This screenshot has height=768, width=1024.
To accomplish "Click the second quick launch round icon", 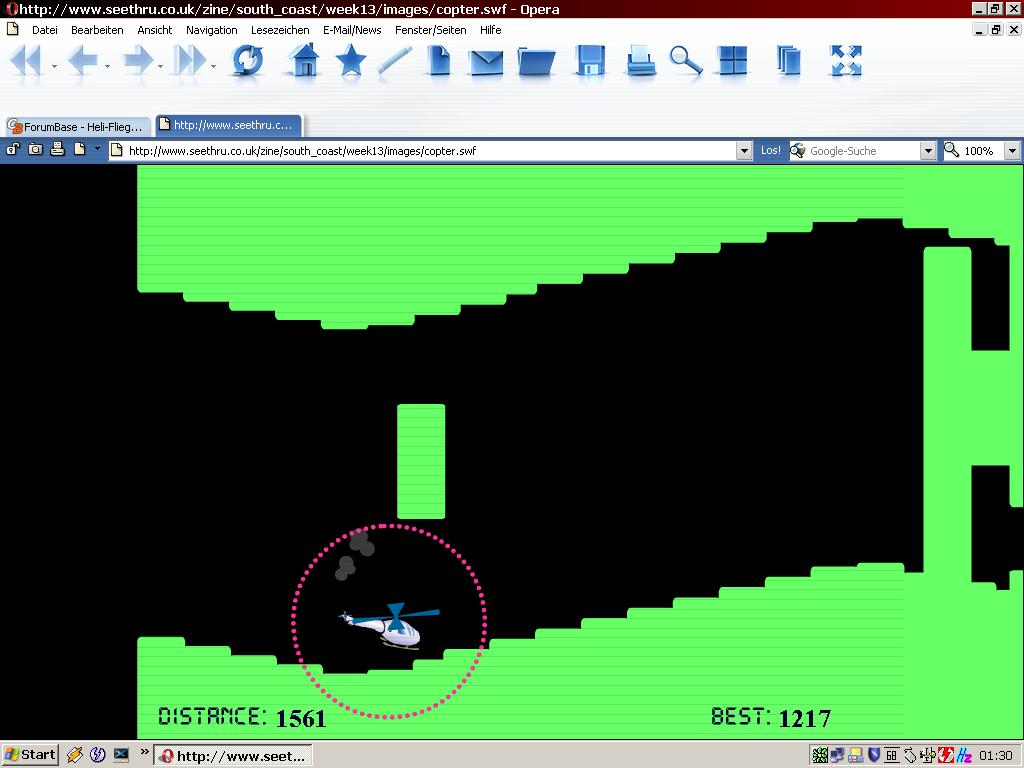I will coord(98,755).
